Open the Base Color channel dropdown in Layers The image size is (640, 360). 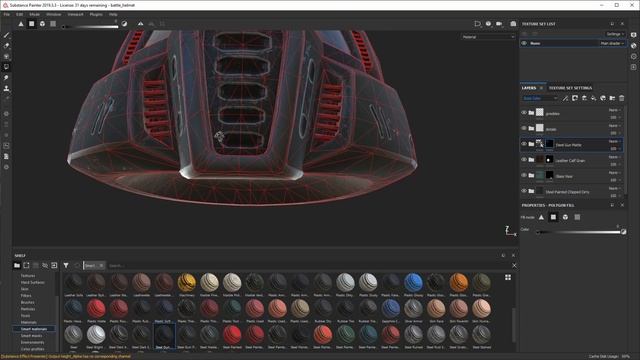tap(540, 98)
